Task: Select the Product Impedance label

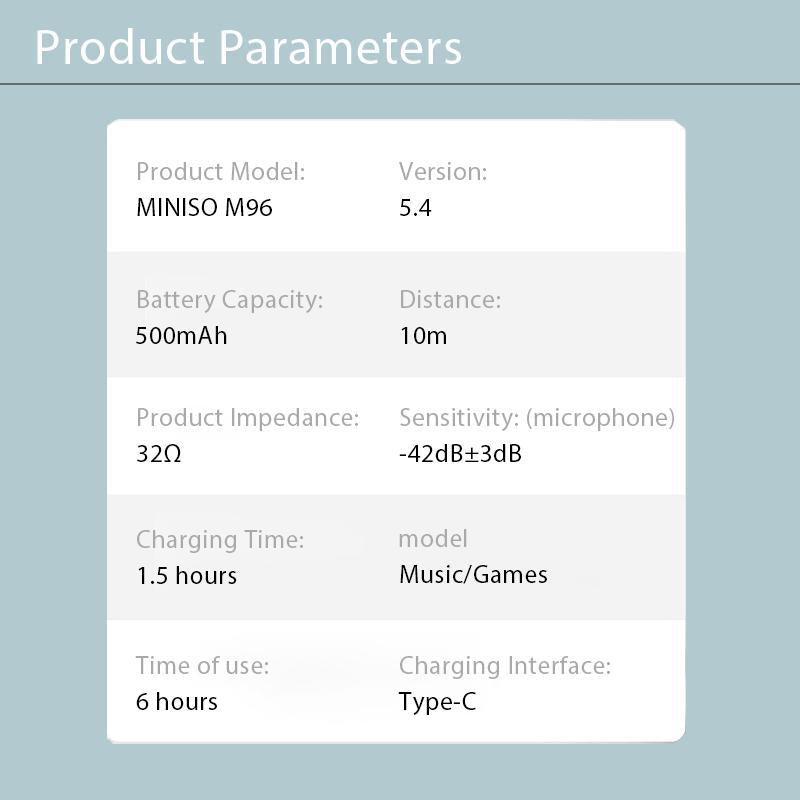Action: tap(247, 417)
